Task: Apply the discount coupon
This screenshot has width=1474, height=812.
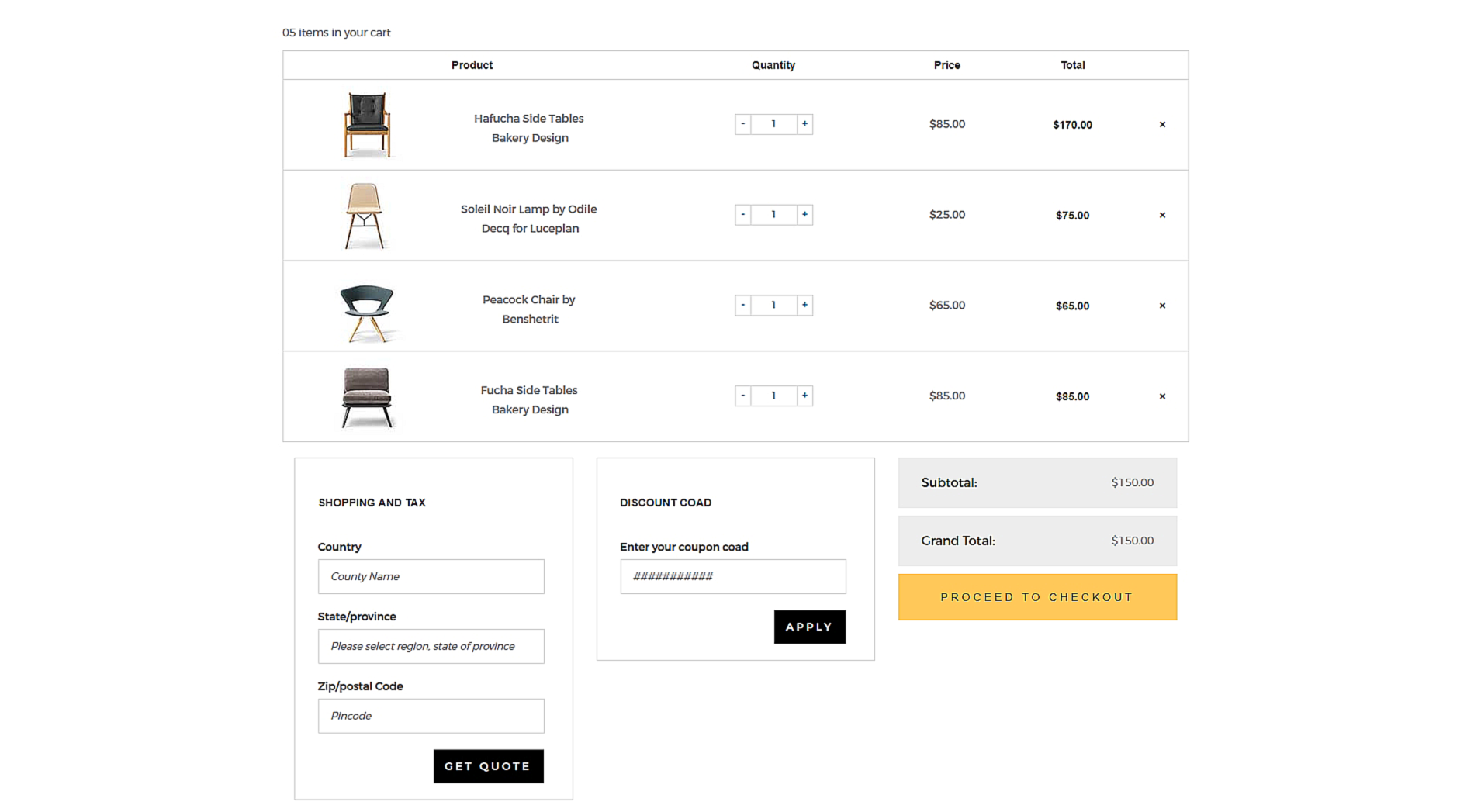Action: tap(809, 627)
